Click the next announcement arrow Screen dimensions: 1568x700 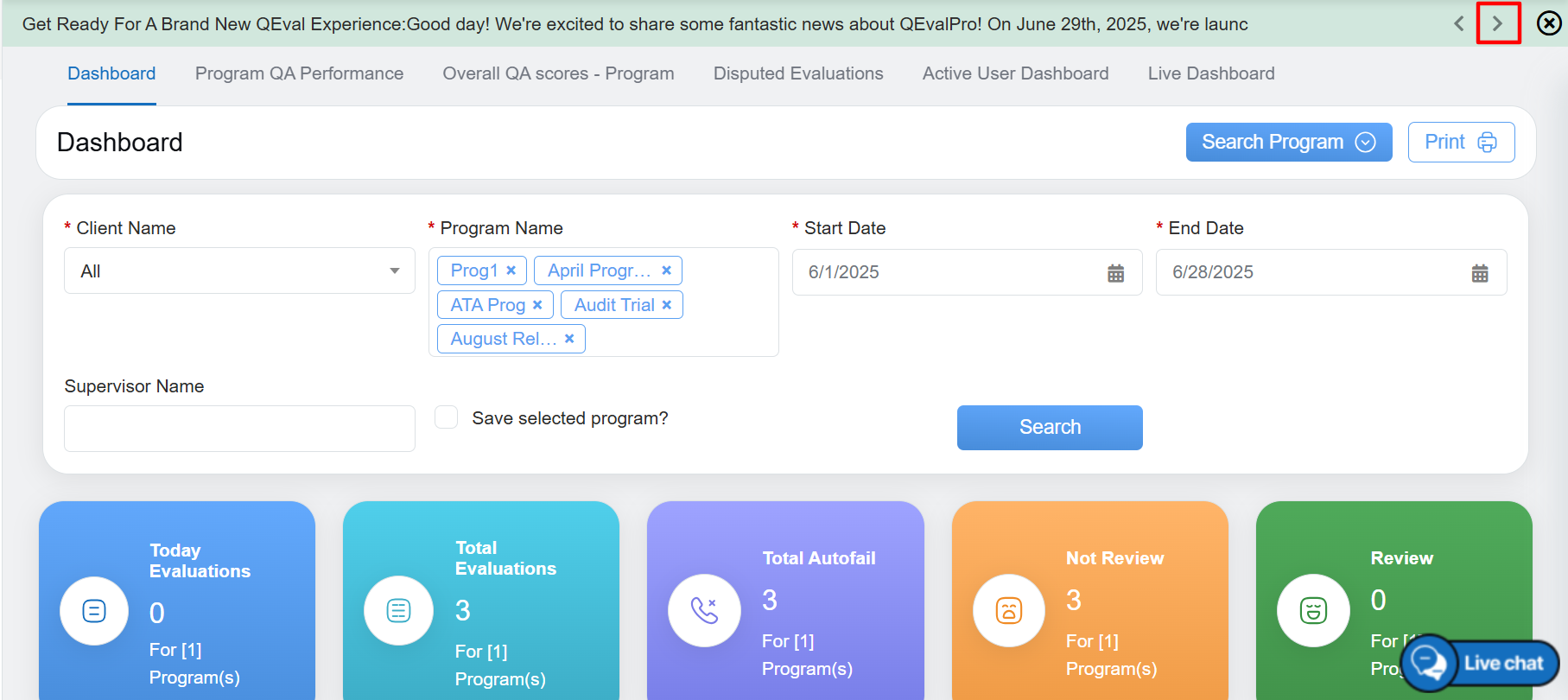(x=1497, y=23)
